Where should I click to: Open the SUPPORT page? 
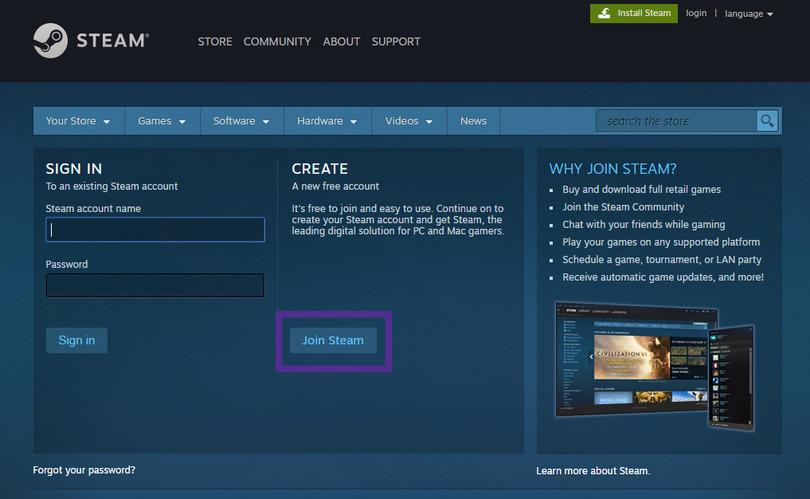point(396,41)
